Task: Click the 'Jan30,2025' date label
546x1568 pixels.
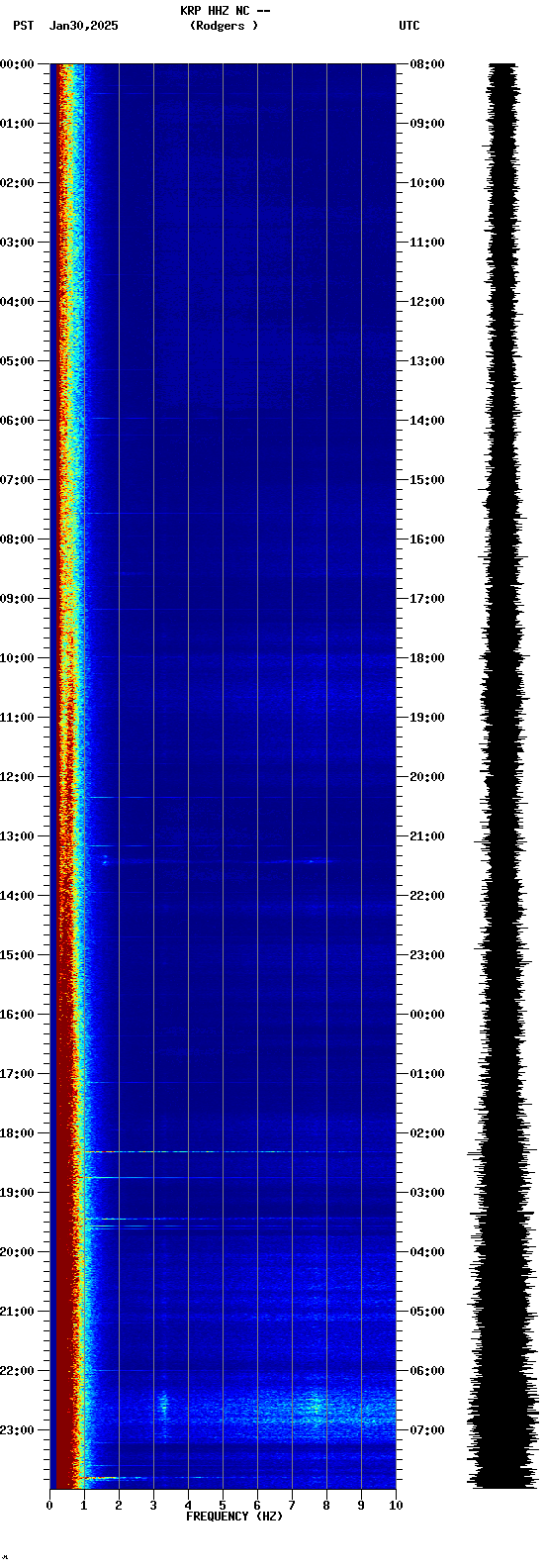Action: pyautogui.click(x=84, y=26)
